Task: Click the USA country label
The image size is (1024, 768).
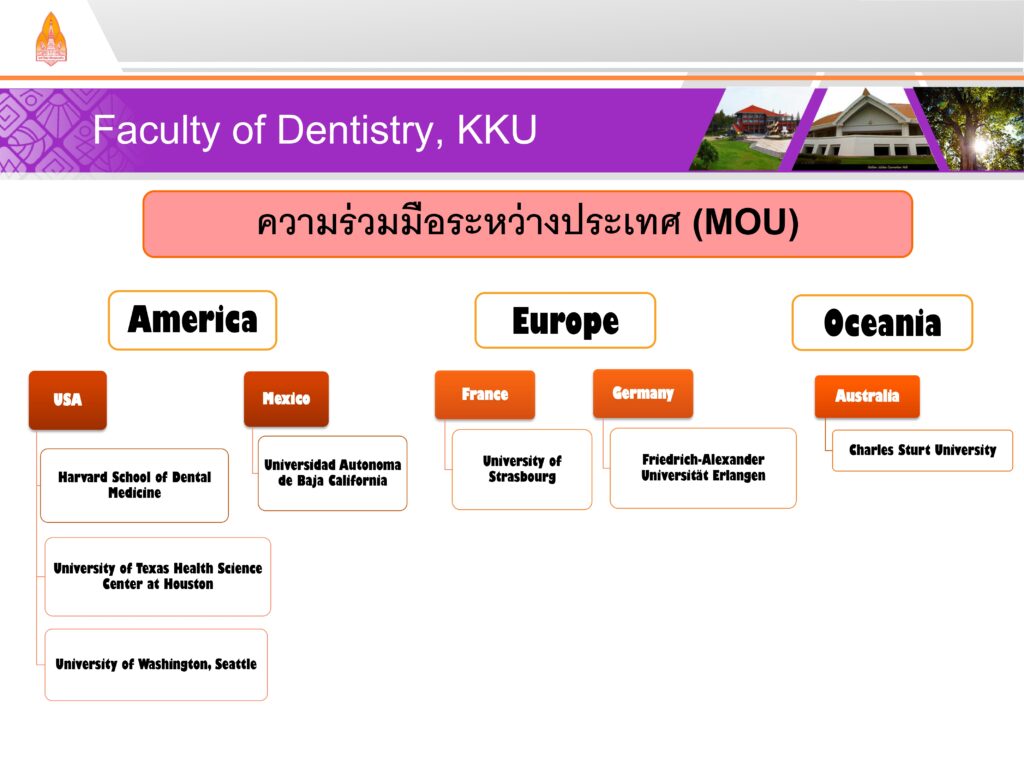Action: pyautogui.click(x=68, y=400)
